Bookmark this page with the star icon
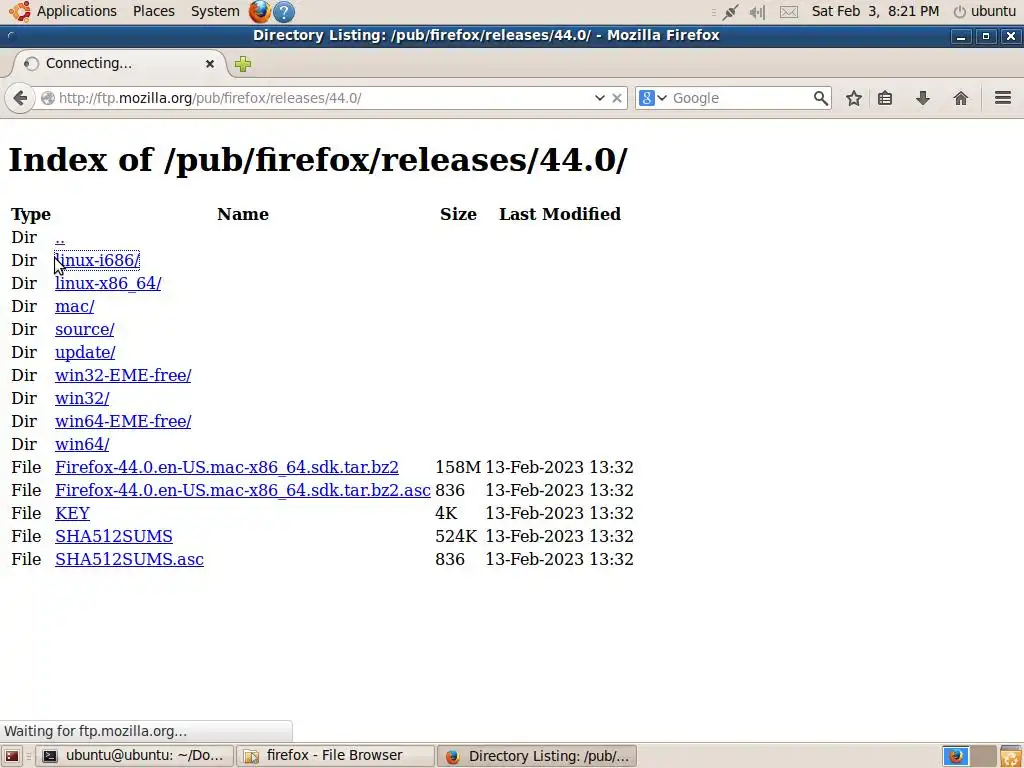 tap(854, 98)
